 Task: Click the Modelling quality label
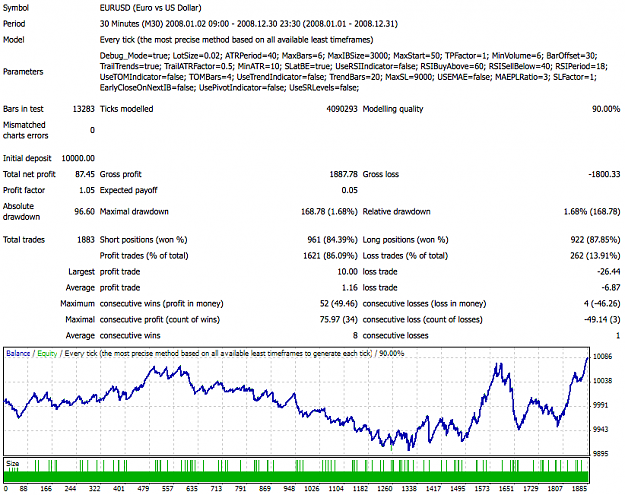[393, 109]
